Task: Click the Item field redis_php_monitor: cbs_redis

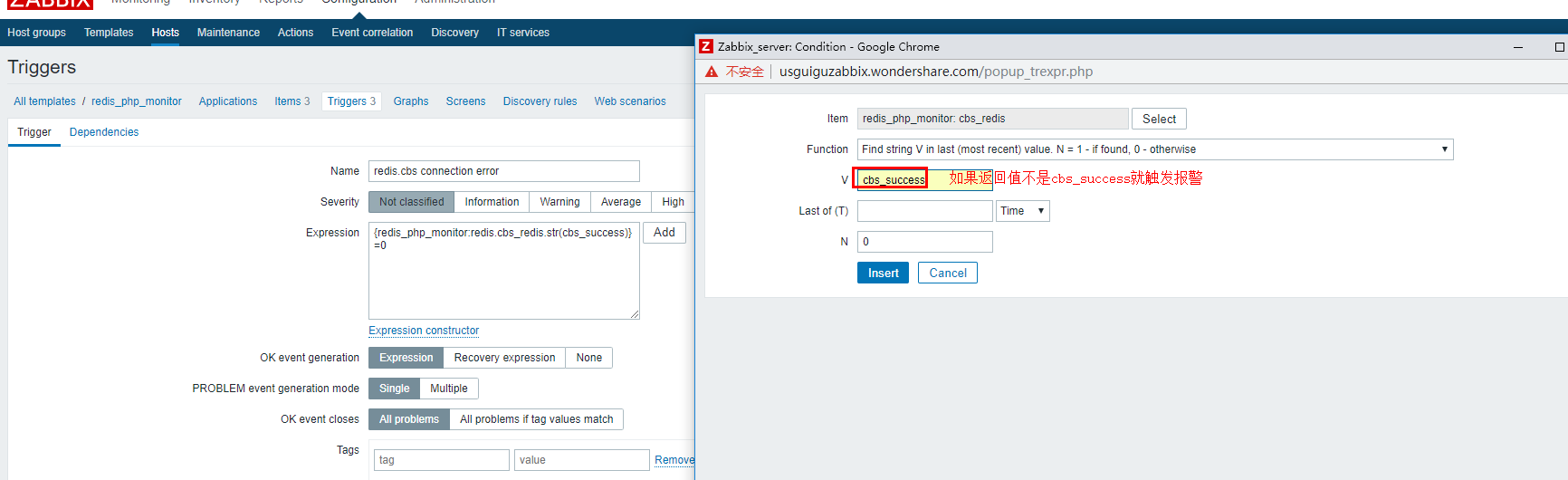Action: pyautogui.click(x=993, y=119)
